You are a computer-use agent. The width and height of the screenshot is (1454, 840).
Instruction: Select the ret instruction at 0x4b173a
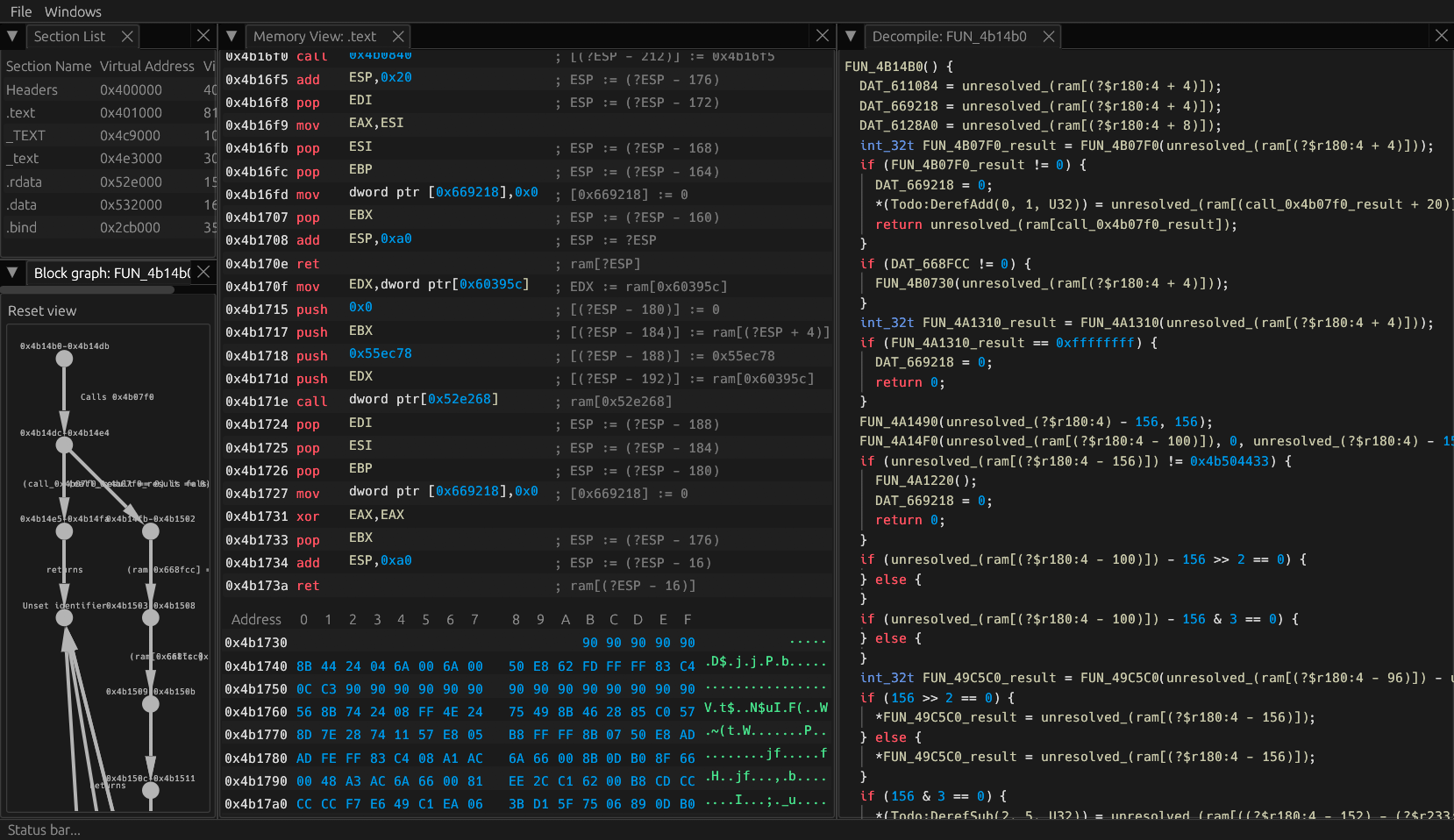click(527, 586)
